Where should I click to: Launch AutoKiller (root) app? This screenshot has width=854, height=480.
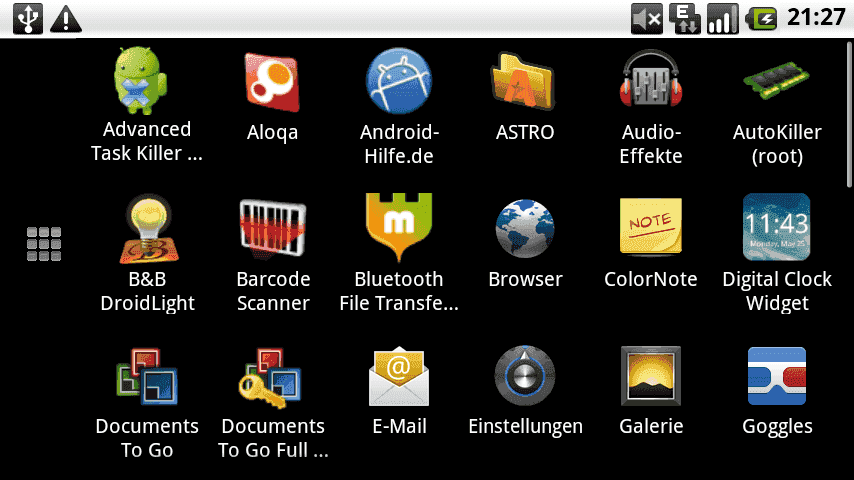[777, 82]
